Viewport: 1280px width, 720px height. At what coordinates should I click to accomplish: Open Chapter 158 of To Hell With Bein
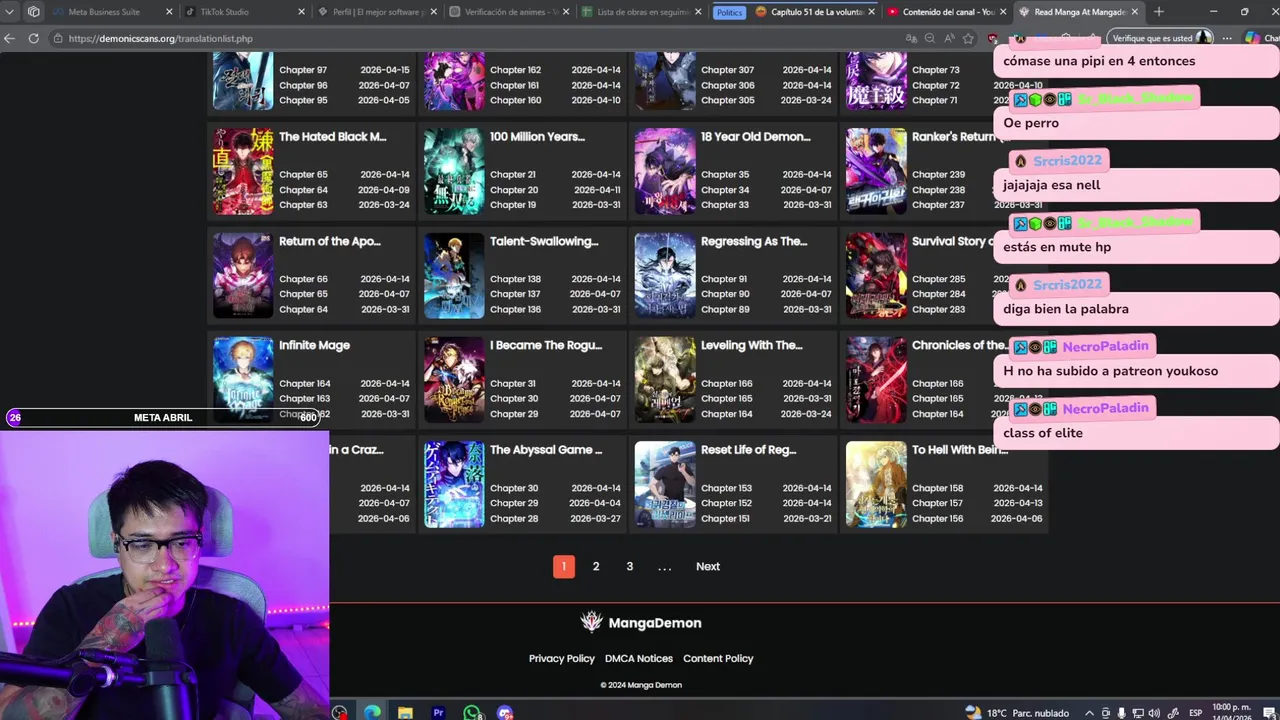[x=938, y=488]
